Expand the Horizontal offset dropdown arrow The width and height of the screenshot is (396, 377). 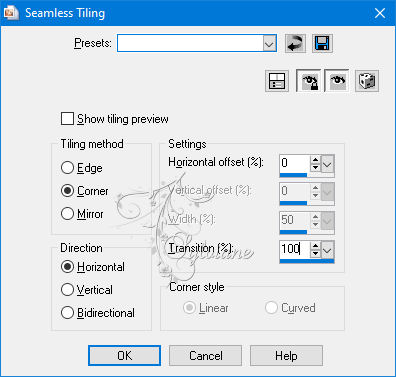click(327, 164)
